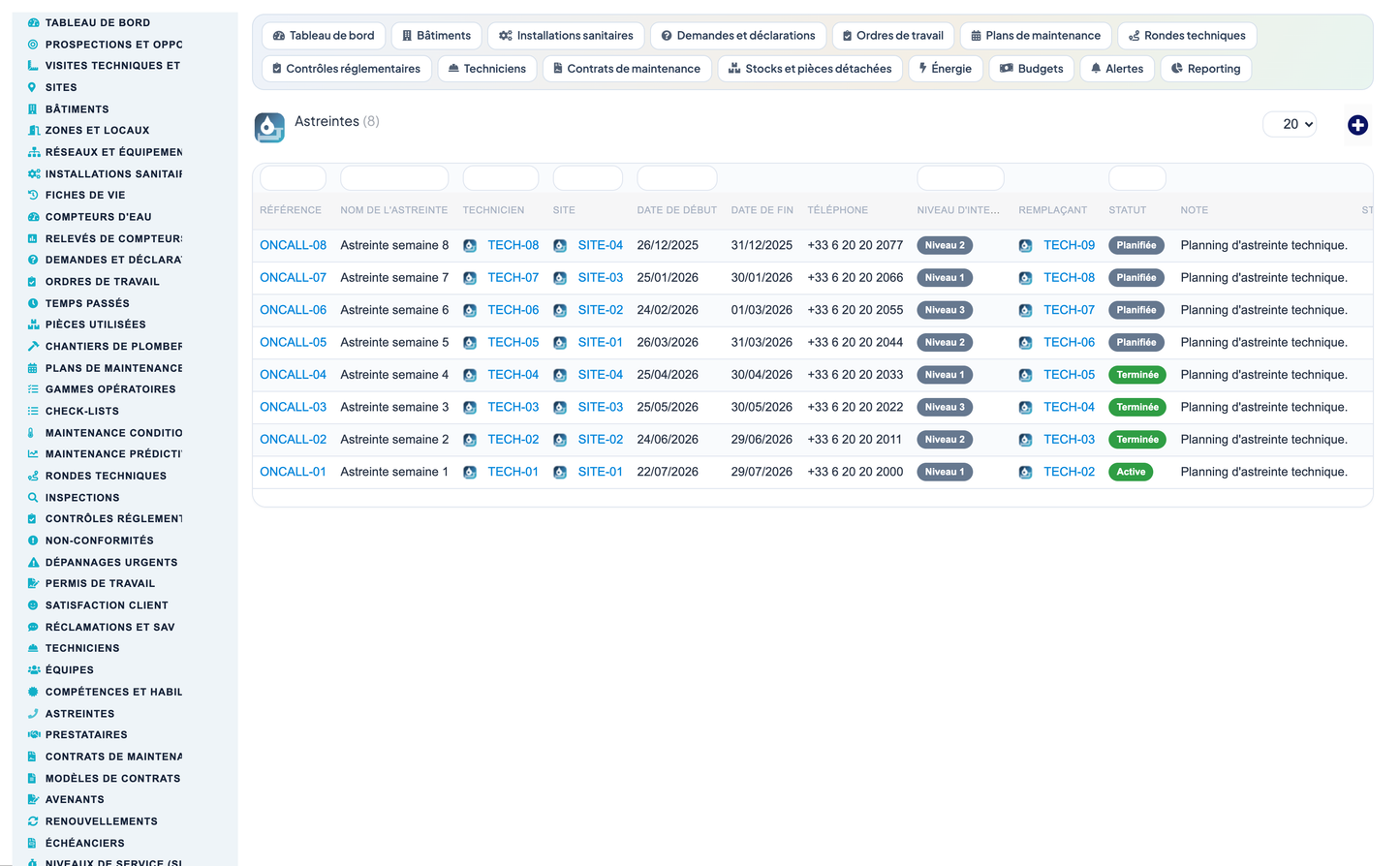1400x866 pixels.
Task: Click the technician icon beside TECH-08
Action: [470, 246]
